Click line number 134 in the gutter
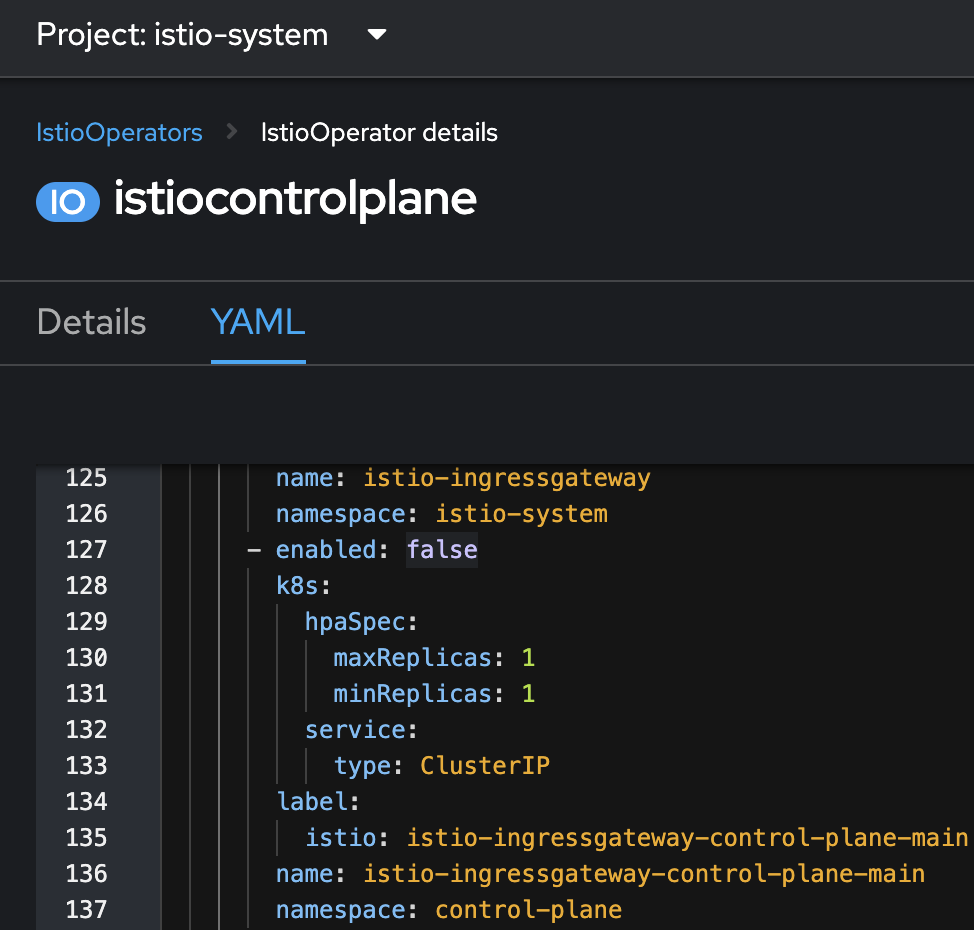Viewport: 974px width, 930px height. [86, 802]
